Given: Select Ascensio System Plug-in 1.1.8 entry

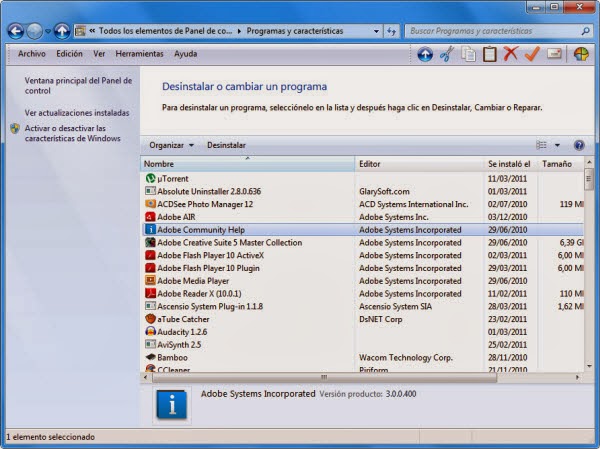Looking at the screenshot, I should 362,306.
